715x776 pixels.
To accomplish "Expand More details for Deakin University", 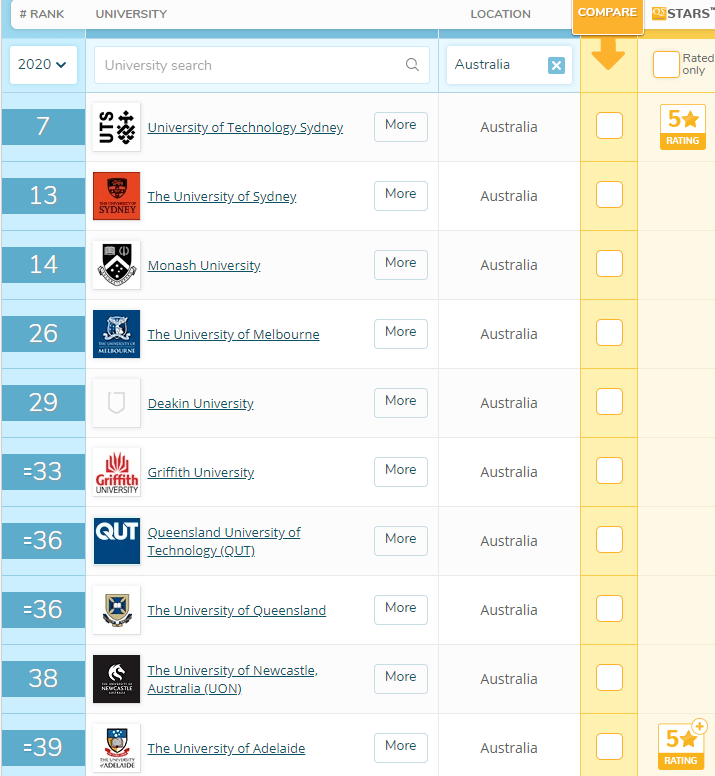I will 400,402.
